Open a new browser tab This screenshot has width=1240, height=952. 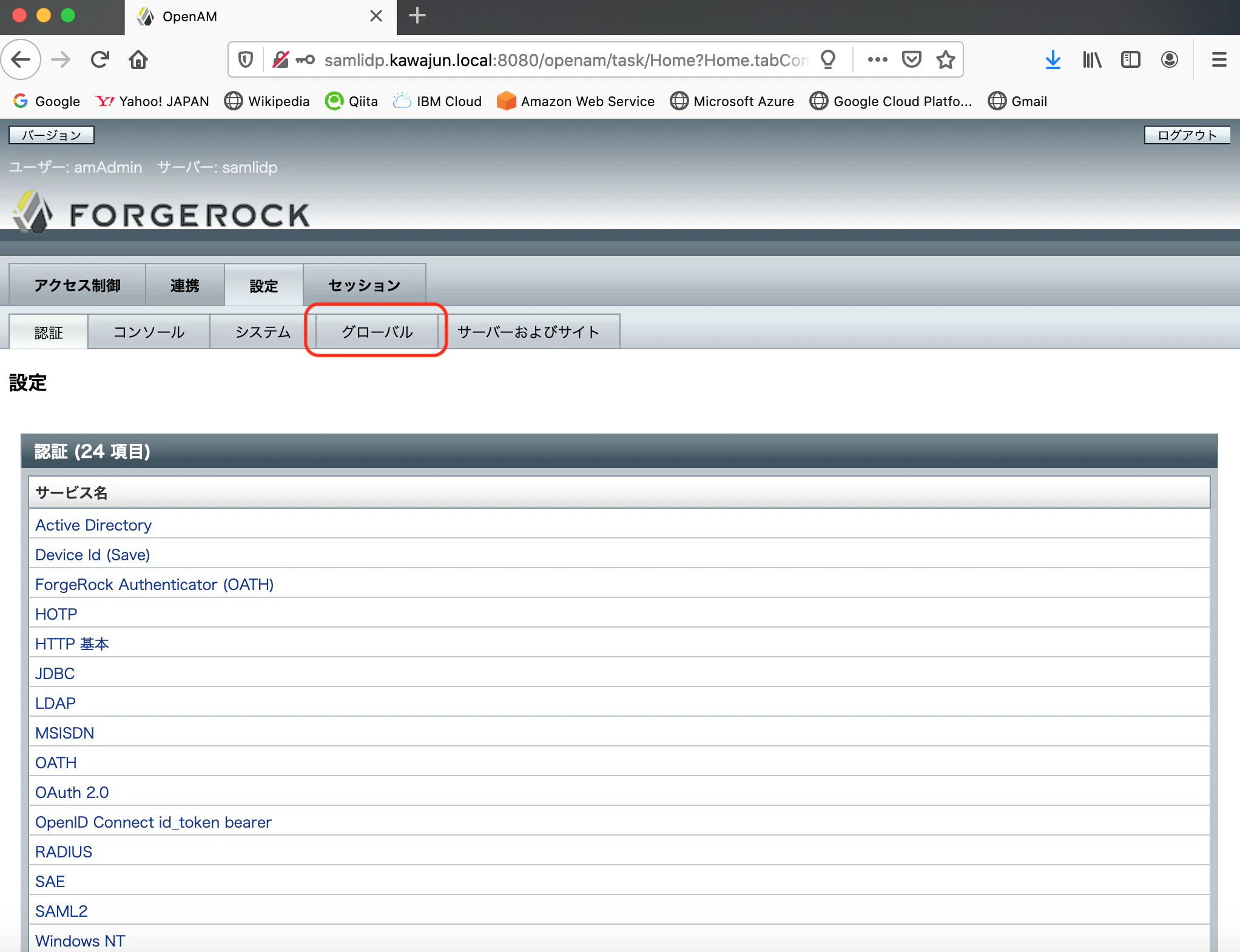tap(417, 16)
